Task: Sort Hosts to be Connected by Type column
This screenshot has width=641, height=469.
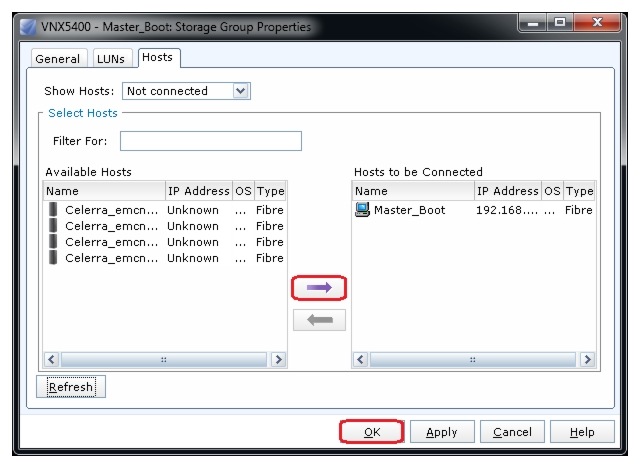Action: pos(579,191)
